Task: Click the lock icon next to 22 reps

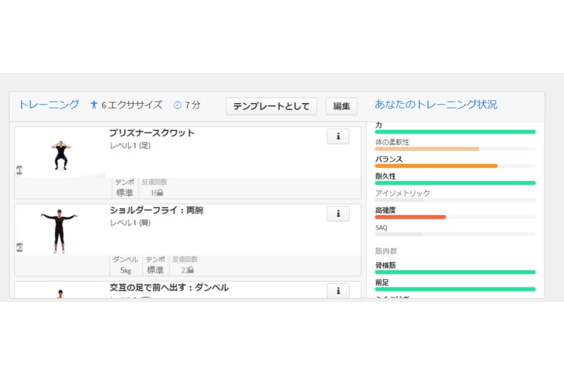Action: pyautogui.click(x=191, y=270)
